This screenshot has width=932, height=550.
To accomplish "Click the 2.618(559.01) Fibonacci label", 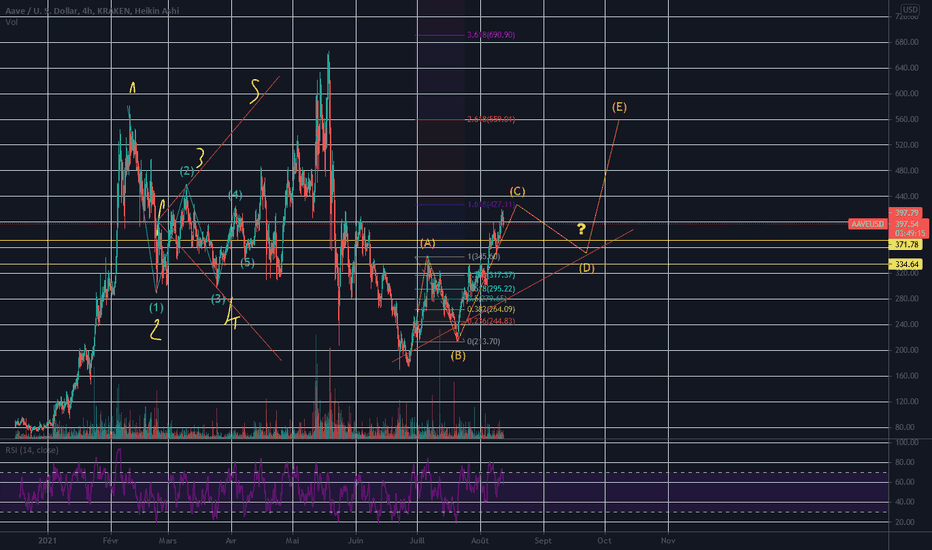I will click(x=491, y=120).
